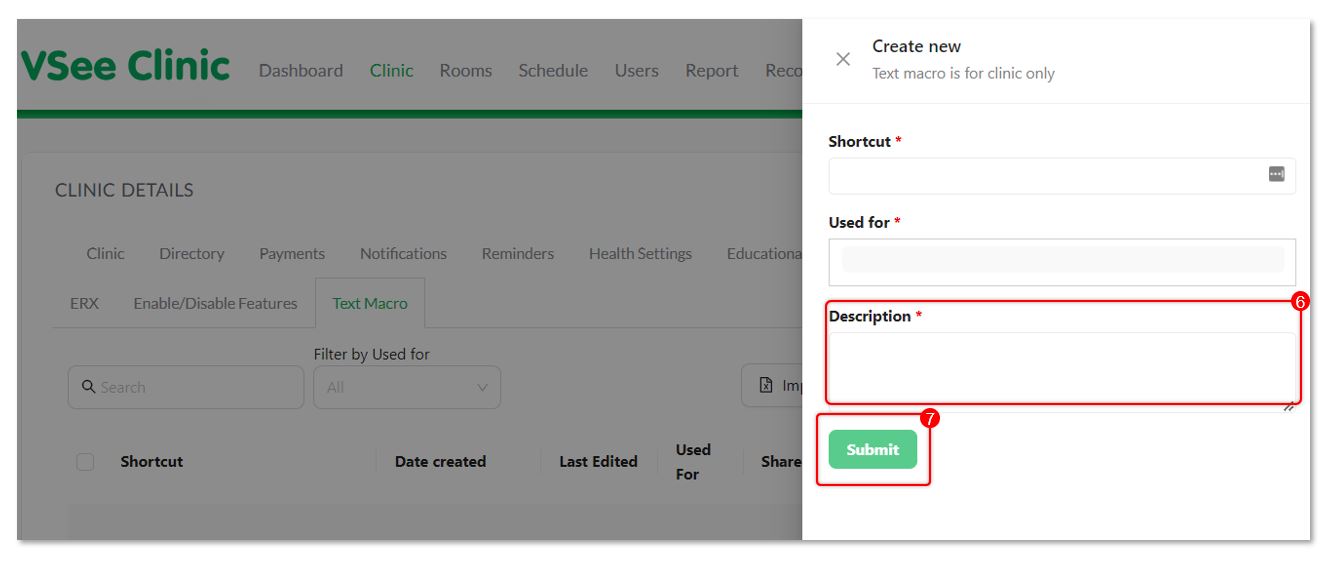Submit the new text macro
This screenshot has width=1333, height=573.
[873, 450]
